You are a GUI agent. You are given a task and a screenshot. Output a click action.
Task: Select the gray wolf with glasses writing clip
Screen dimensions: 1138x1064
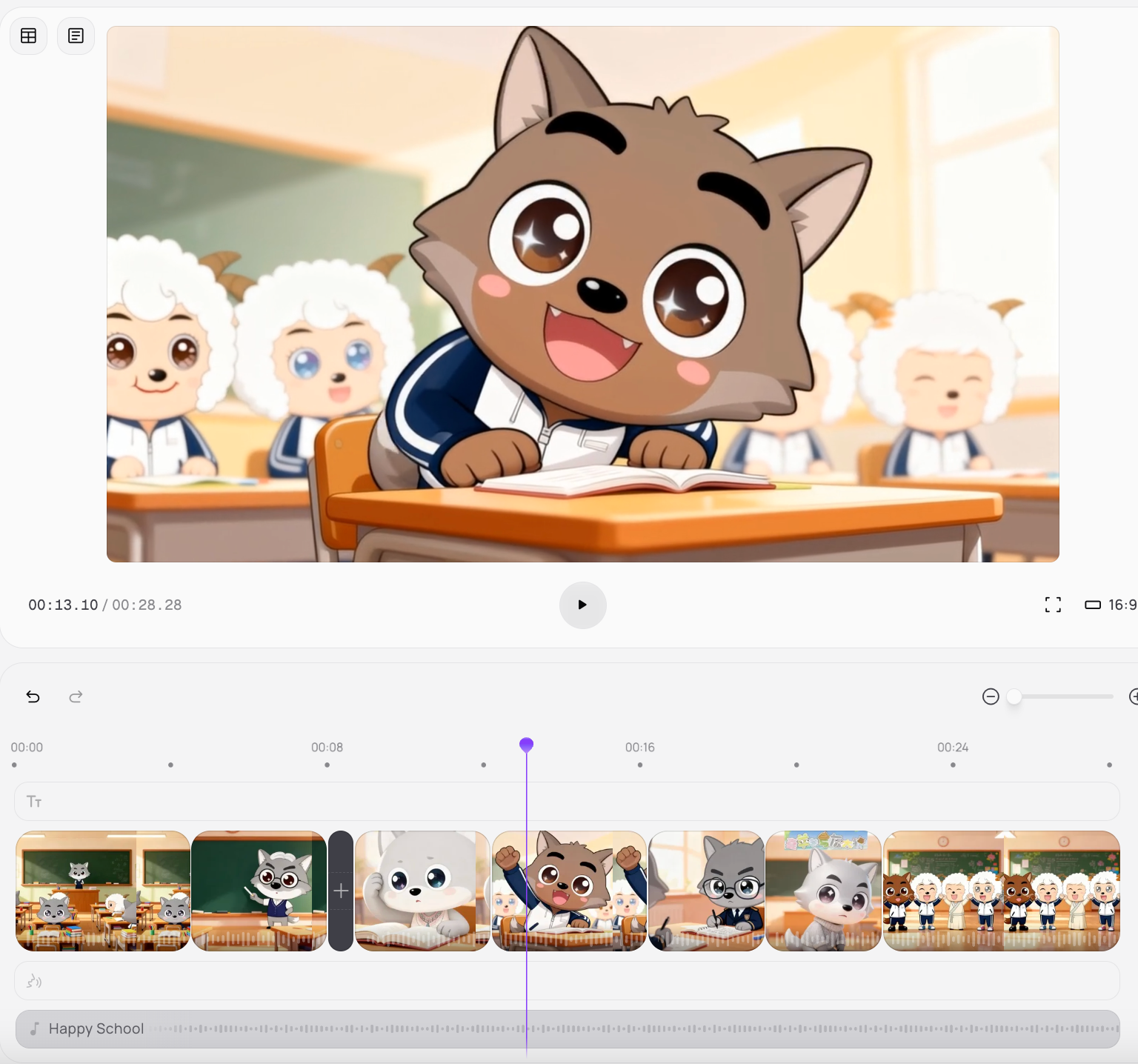tap(706, 891)
